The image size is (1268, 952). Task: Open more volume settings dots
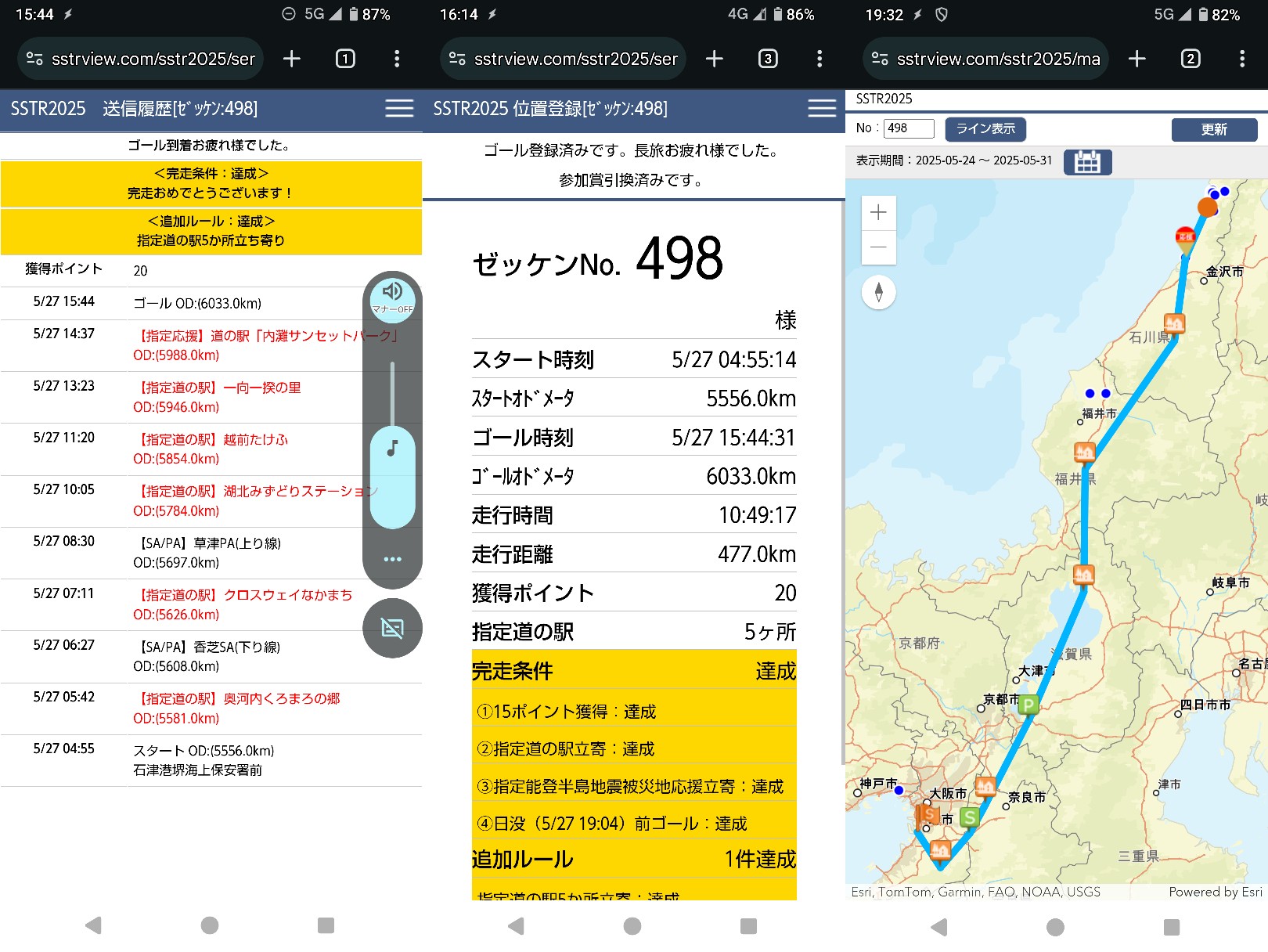[392, 559]
